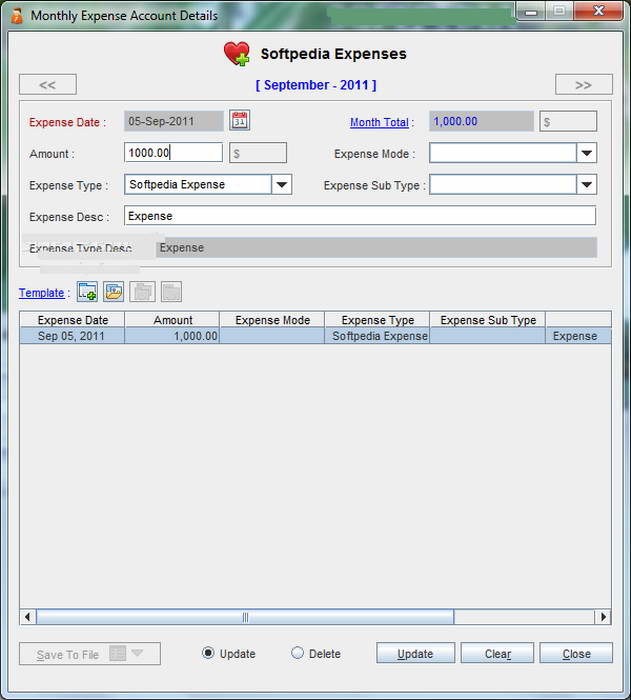The height and width of the screenshot is (700, 631).
Task: Click the Clear button
Action: pos(497,653)
